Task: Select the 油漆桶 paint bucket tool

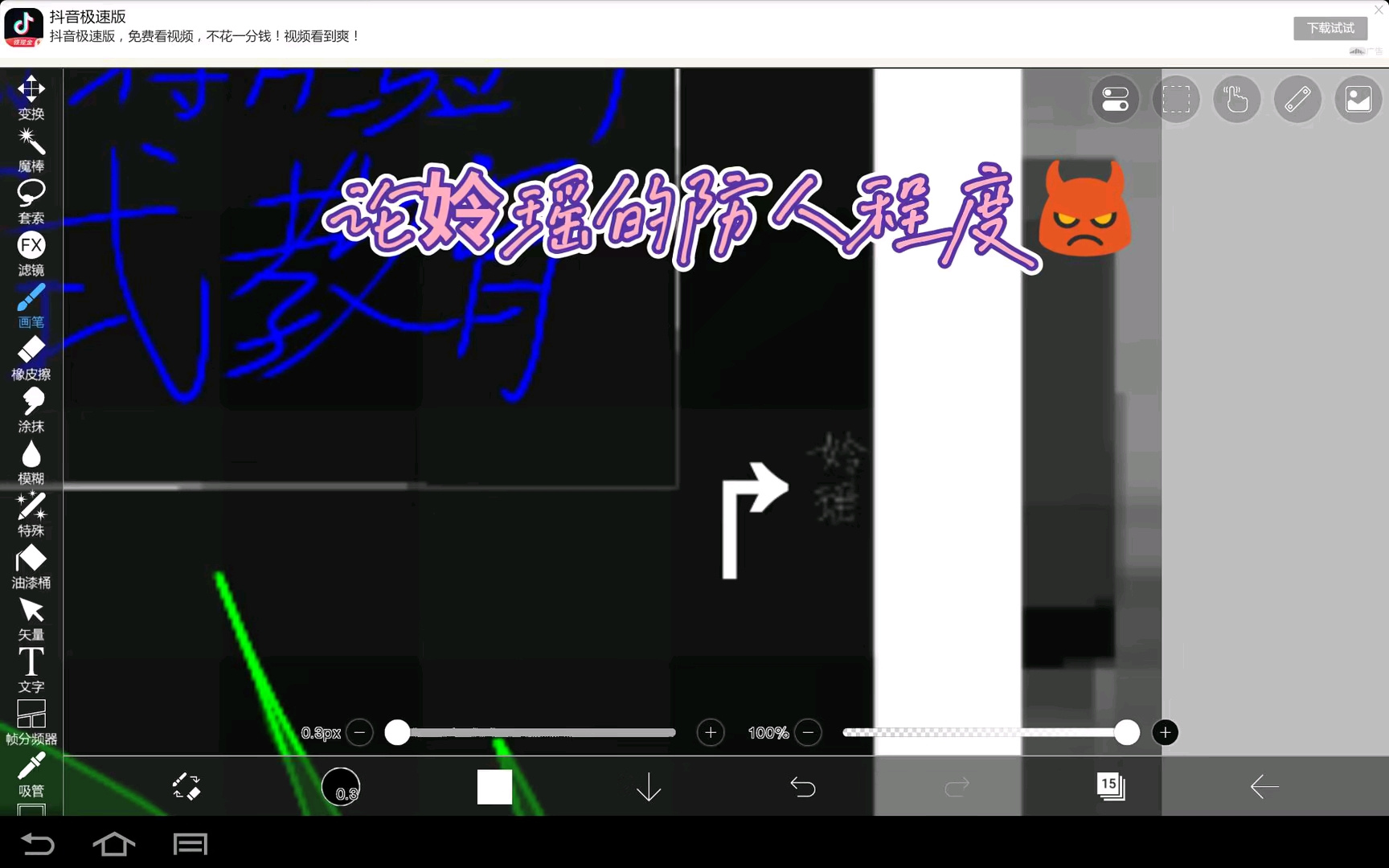Action: point(31,567)
